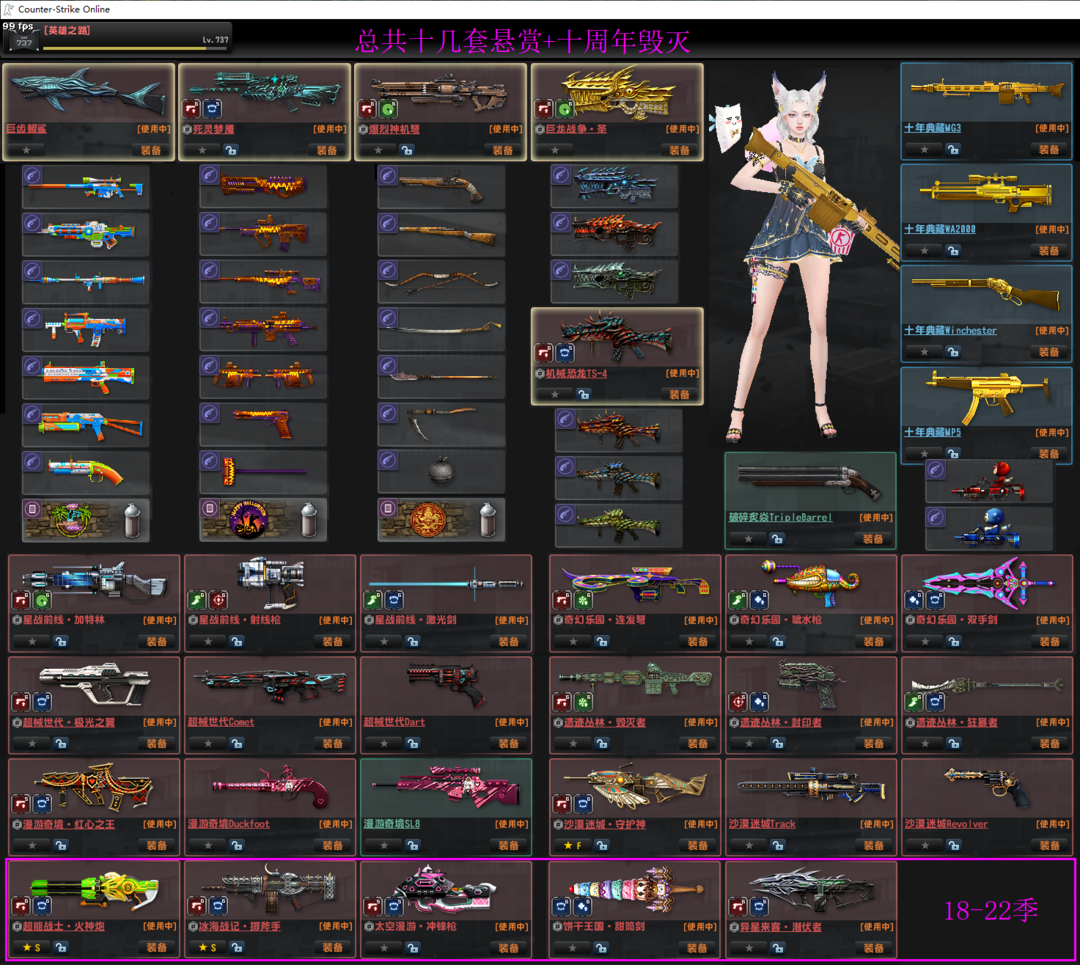Toggle the favorite star on 巨龙战争·圣
The image size is (1080, 965).
pos(554,149)
